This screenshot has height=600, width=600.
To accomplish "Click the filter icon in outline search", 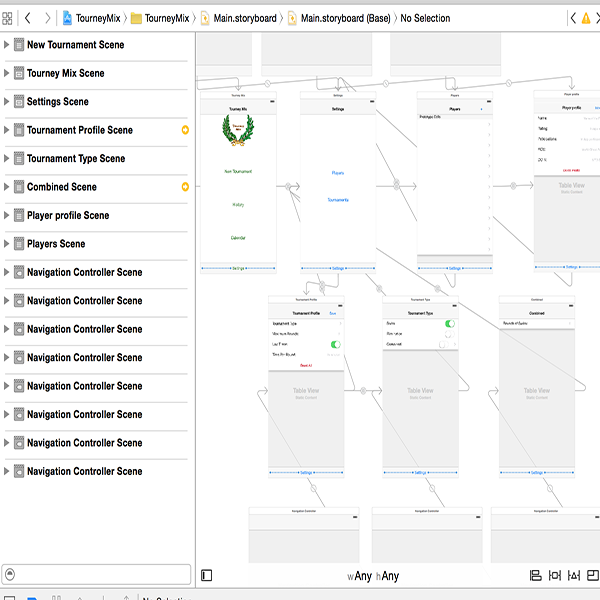I will tap(10, 574).
